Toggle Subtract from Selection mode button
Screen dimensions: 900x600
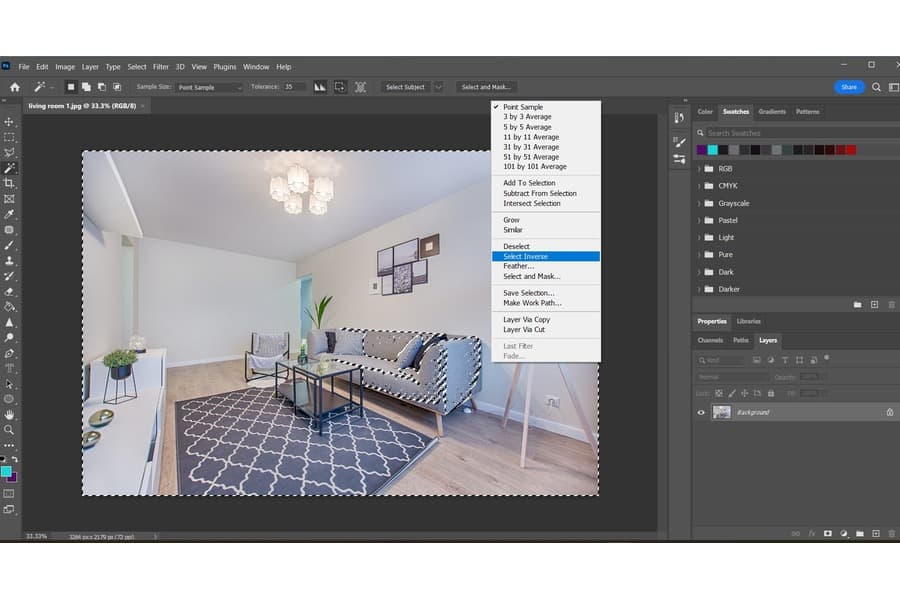pyautogui.click(x=102, y=87)
